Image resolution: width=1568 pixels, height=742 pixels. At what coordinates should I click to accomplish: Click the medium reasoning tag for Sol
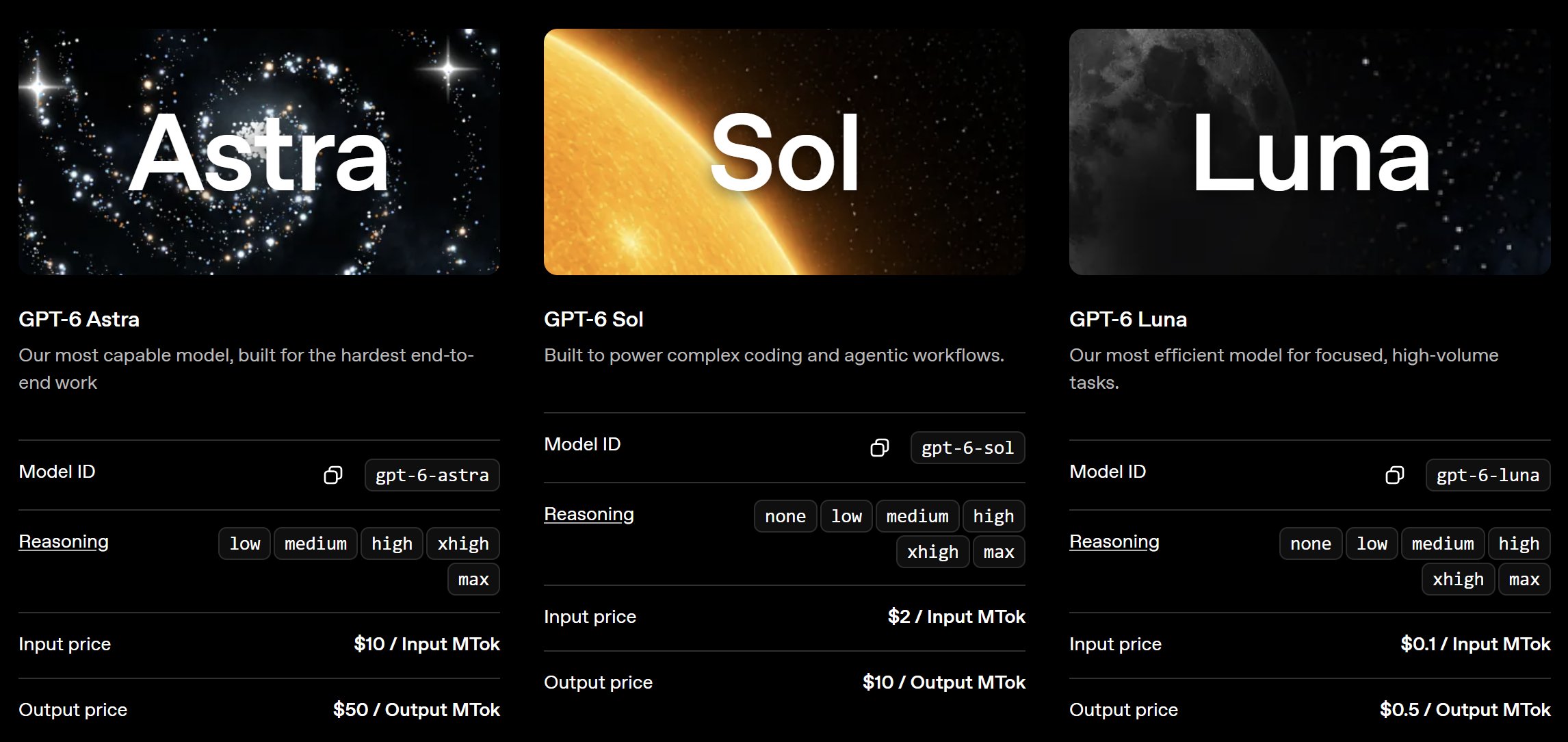(917, 516)
